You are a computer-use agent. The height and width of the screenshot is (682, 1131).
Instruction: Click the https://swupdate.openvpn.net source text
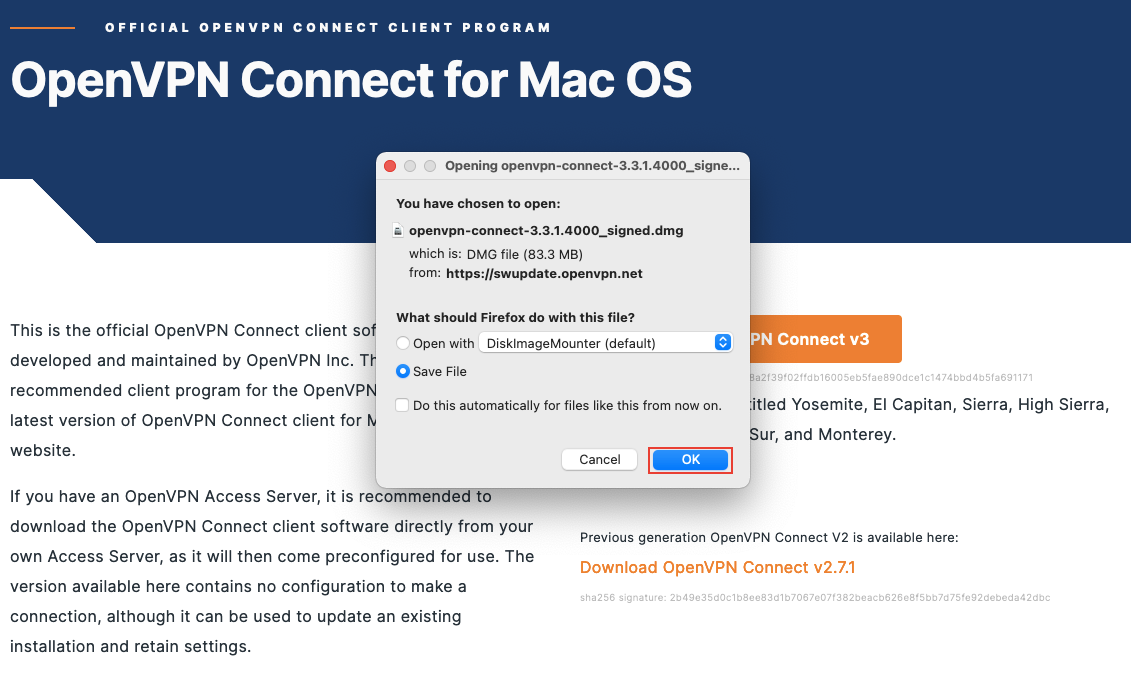(x=544, y=273)
